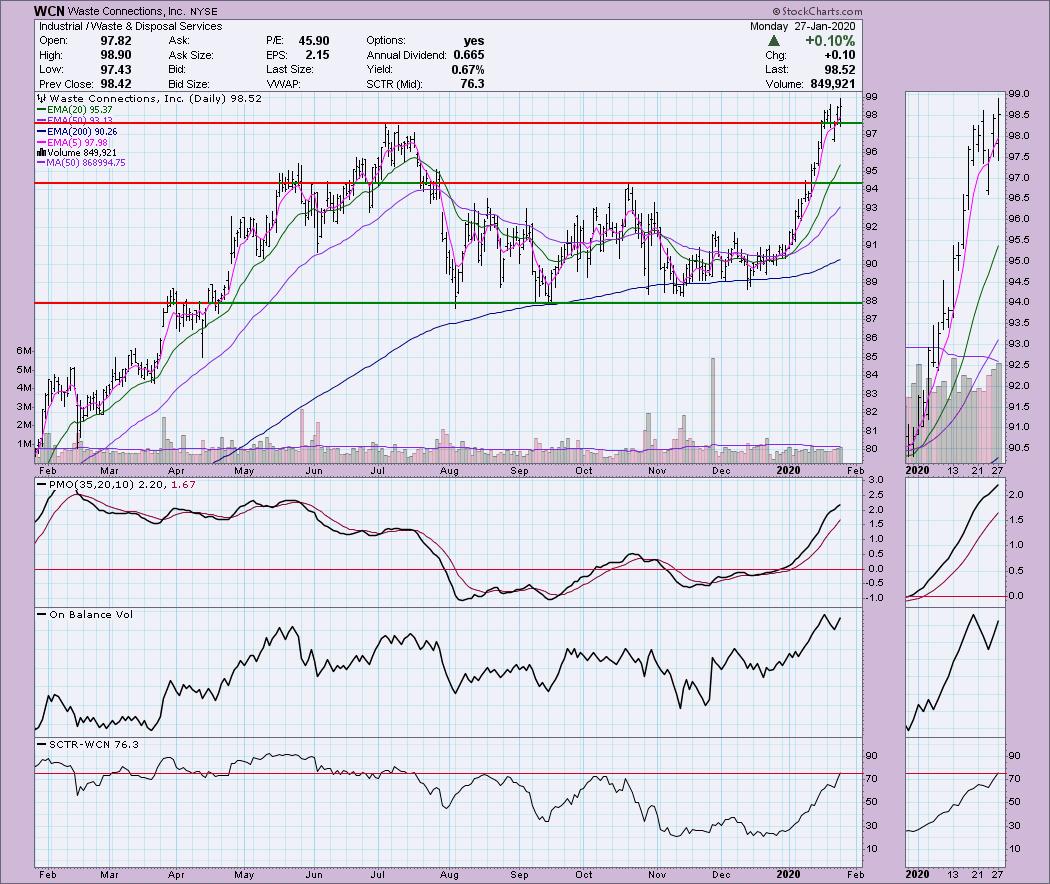Click the volume bars icon in legend

point(42,153)
